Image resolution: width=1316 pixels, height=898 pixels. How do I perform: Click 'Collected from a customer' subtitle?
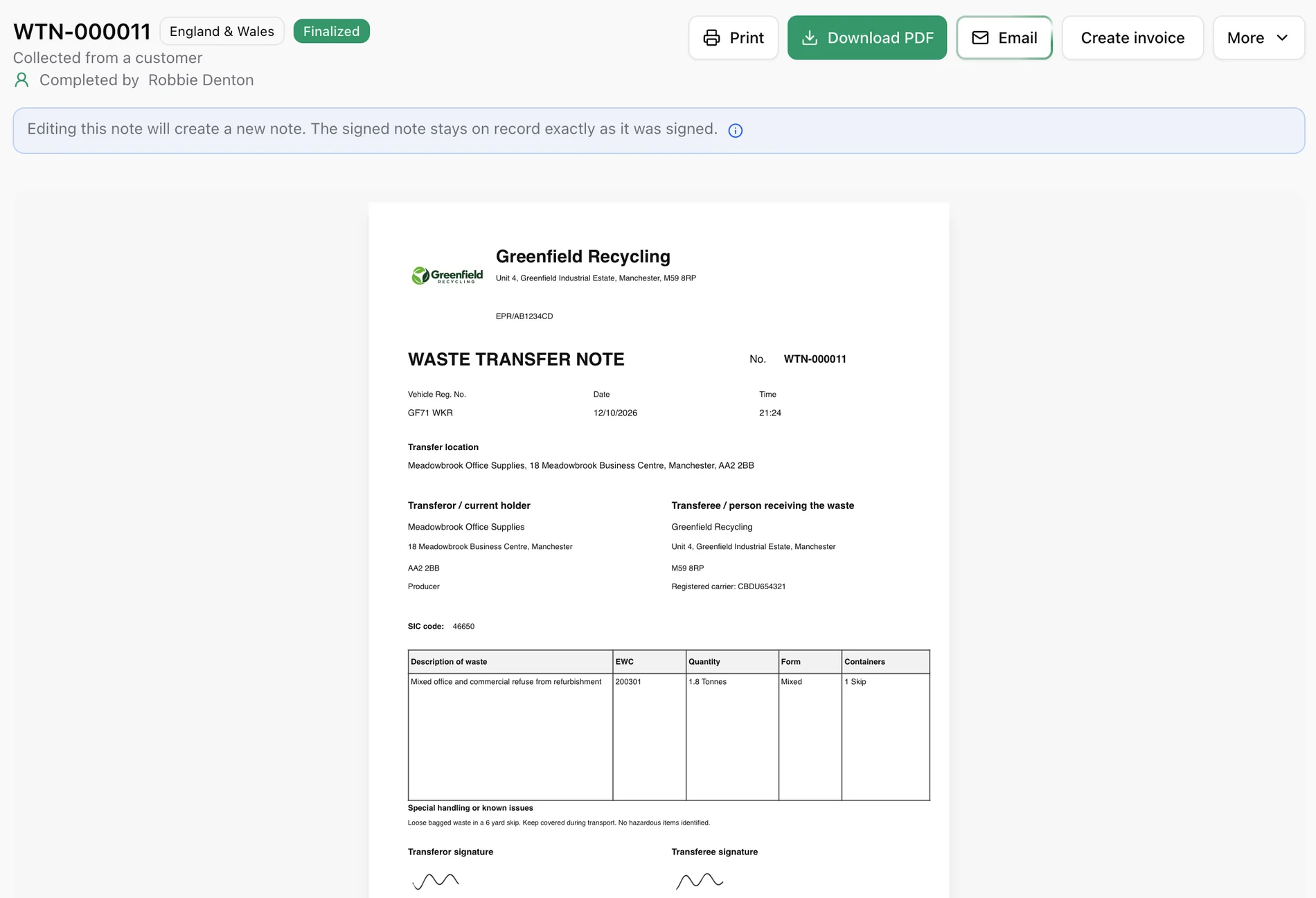[108, 58]
